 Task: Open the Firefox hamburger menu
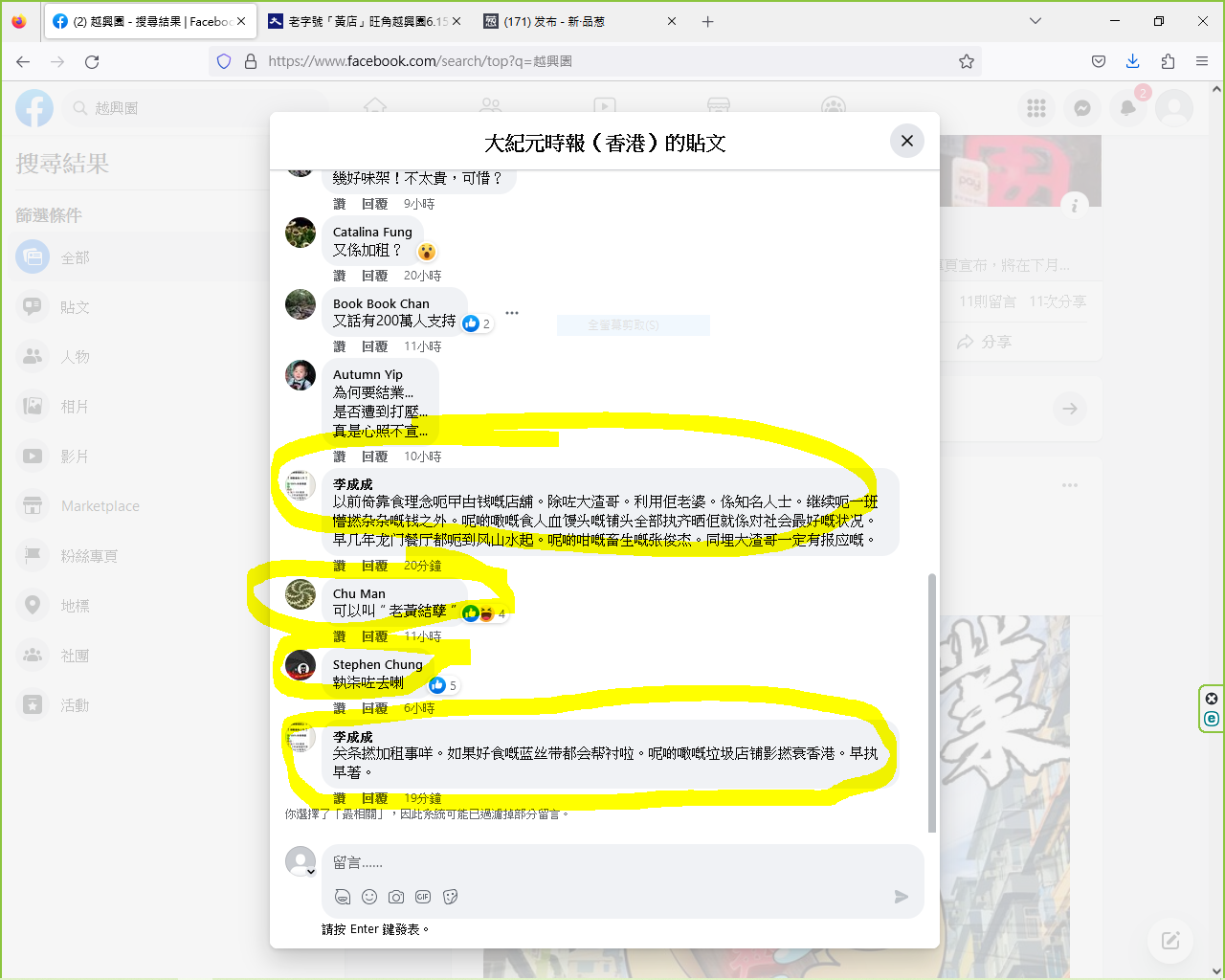1202,61
